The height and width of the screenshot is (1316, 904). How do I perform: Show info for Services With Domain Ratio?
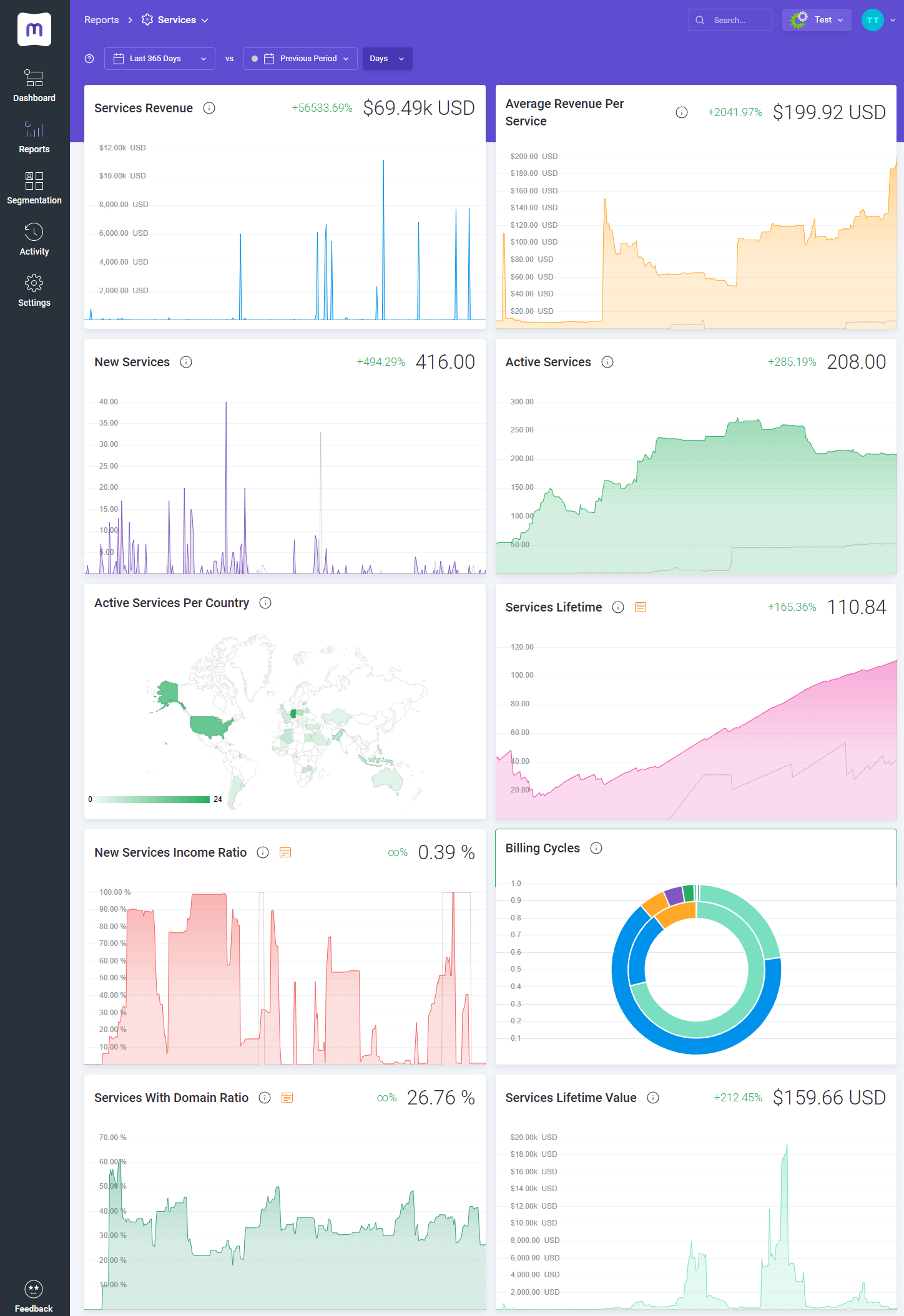click(x=265, y=1098)
